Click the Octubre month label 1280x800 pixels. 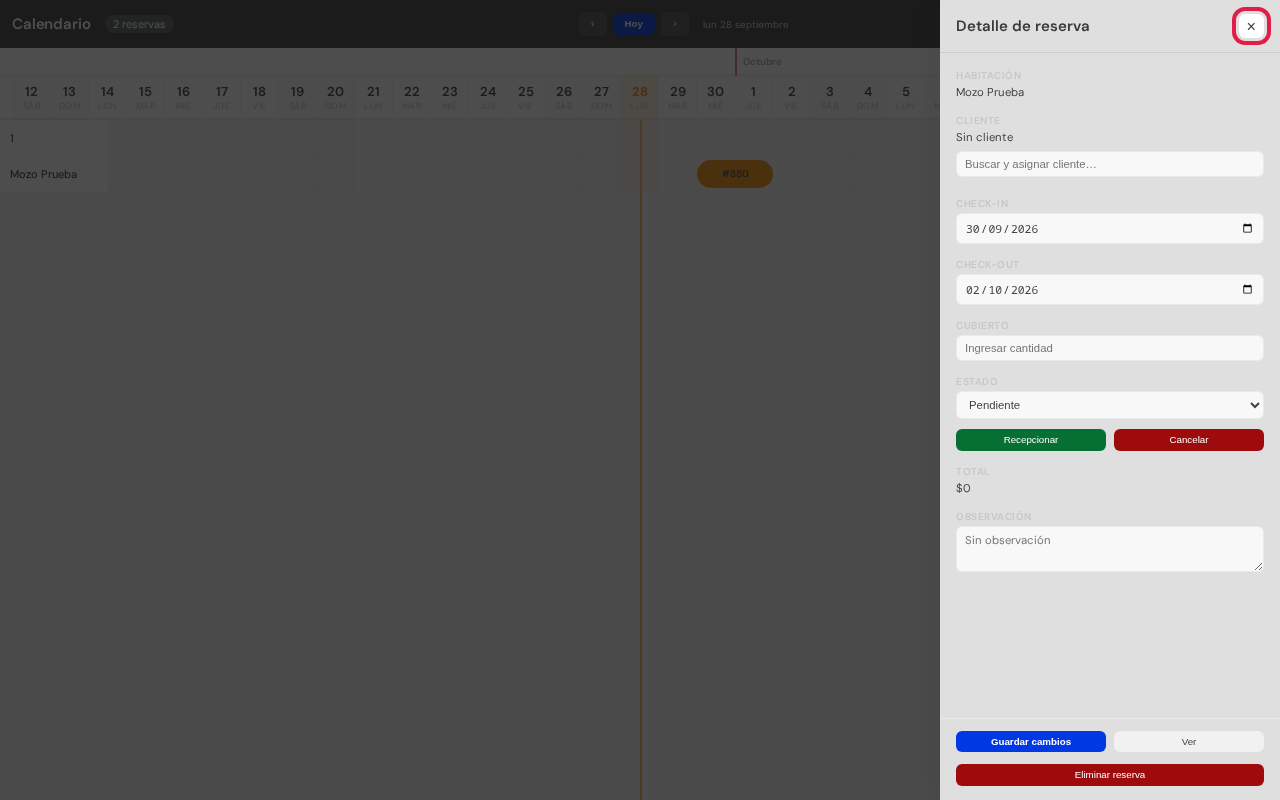coord(762,62)
